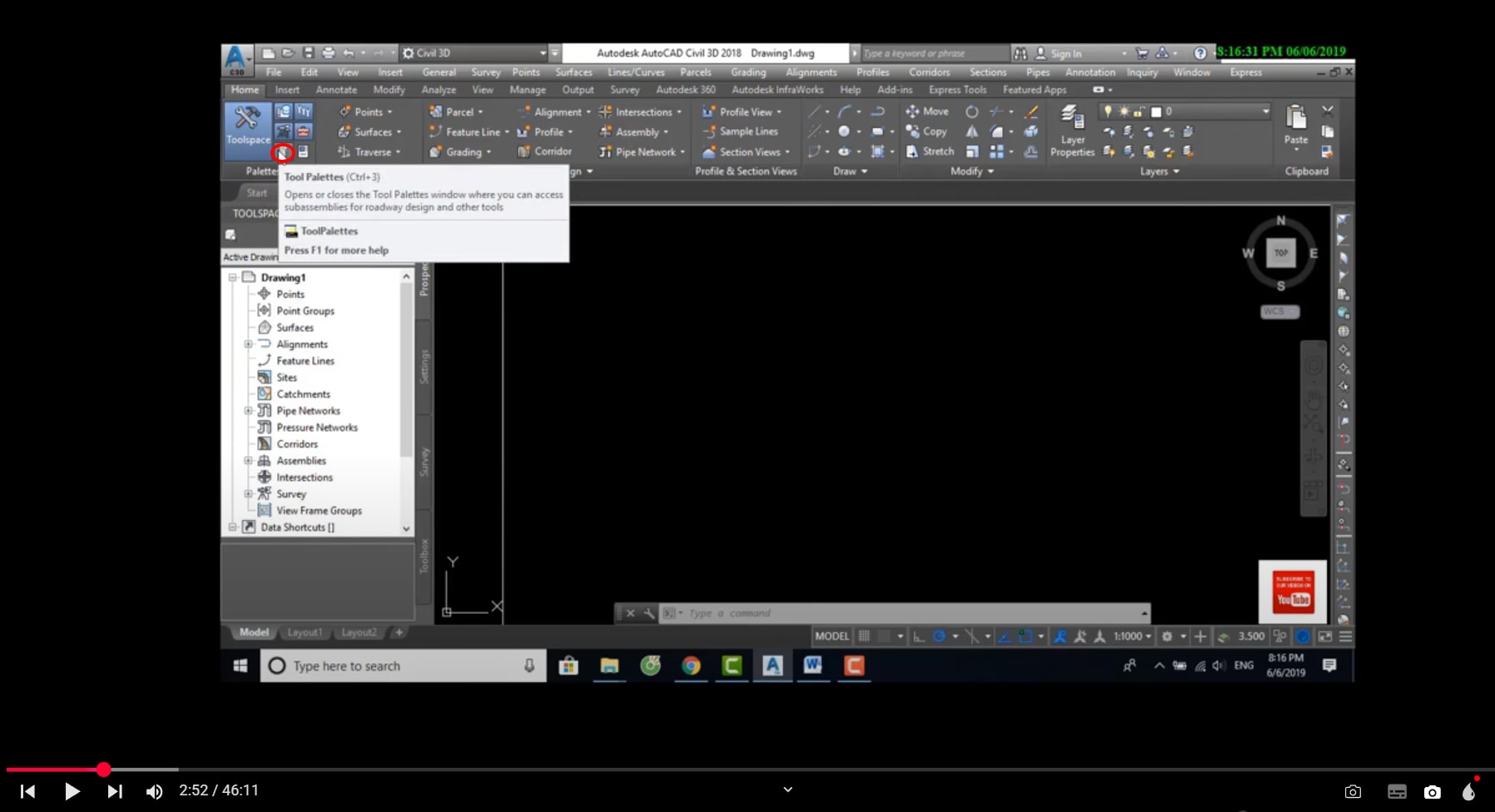Click the Windows Start button
Image resolution: width=1495 pixels, height=812 pixels.
(x=240, y=666)
